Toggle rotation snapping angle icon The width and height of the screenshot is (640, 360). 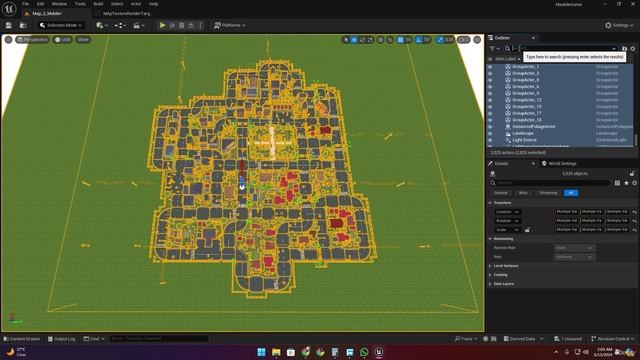(419, 40)
